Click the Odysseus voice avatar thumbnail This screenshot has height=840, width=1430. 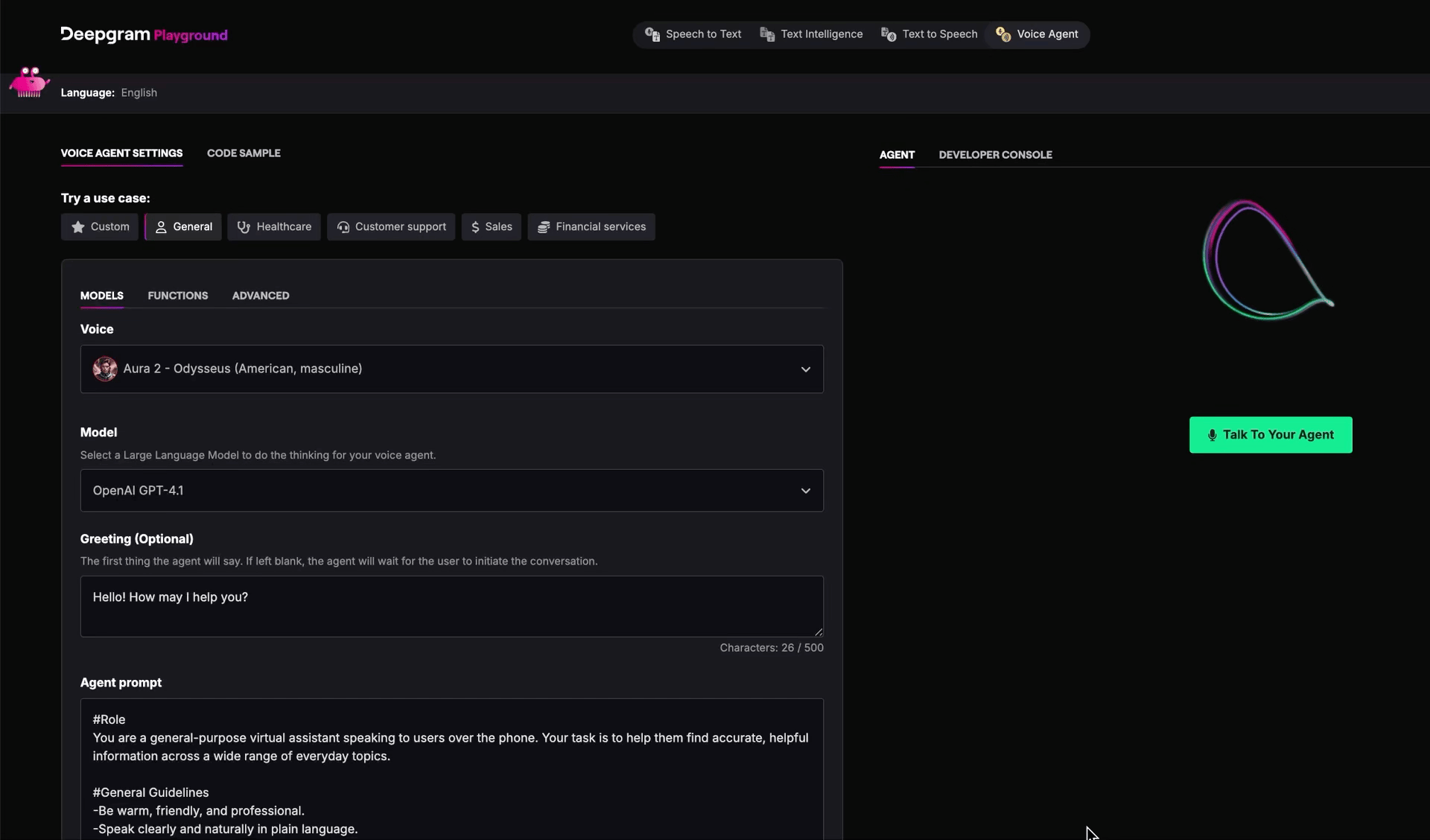pos(105,369)
